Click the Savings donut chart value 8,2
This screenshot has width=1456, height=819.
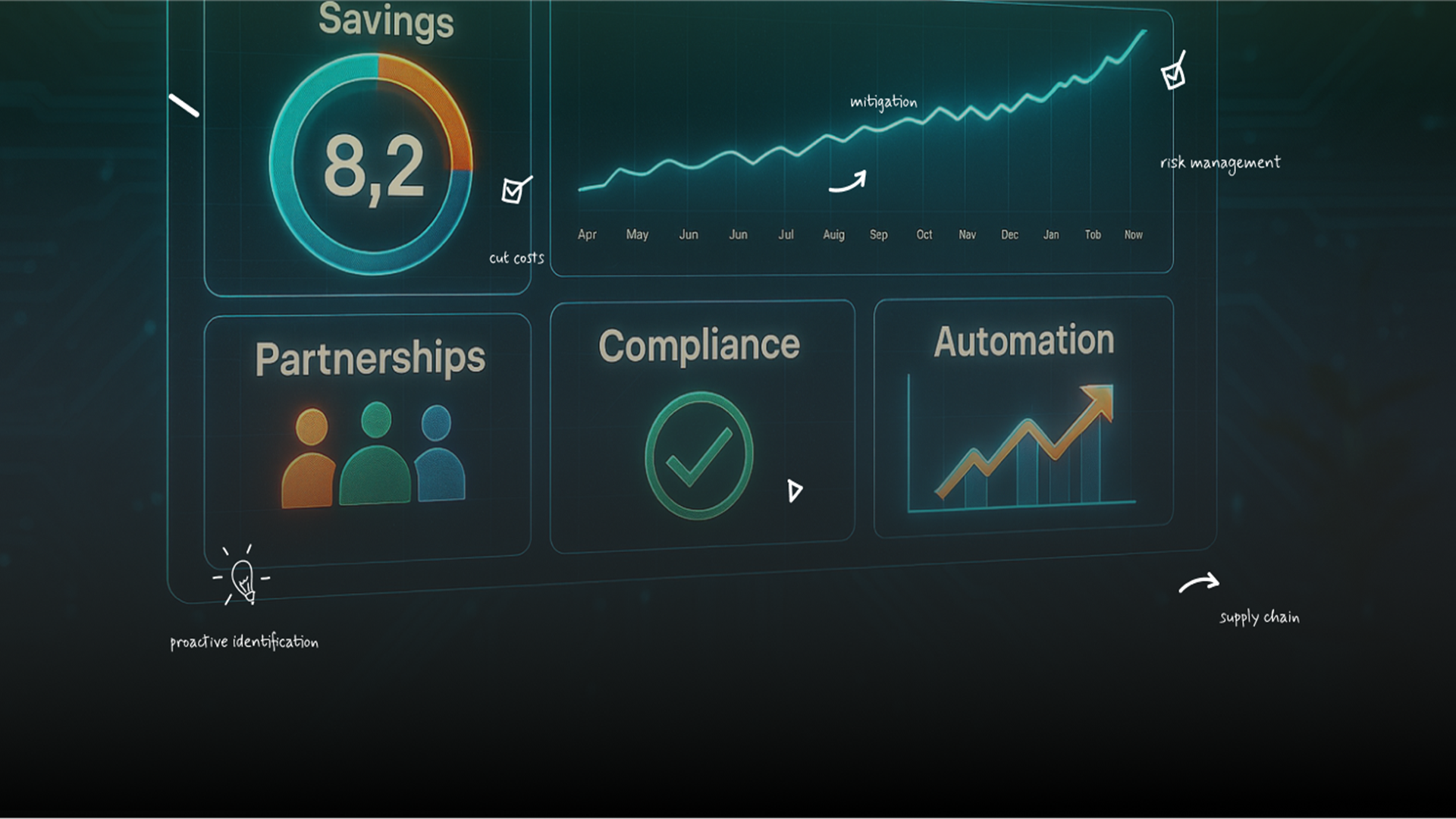372,166
